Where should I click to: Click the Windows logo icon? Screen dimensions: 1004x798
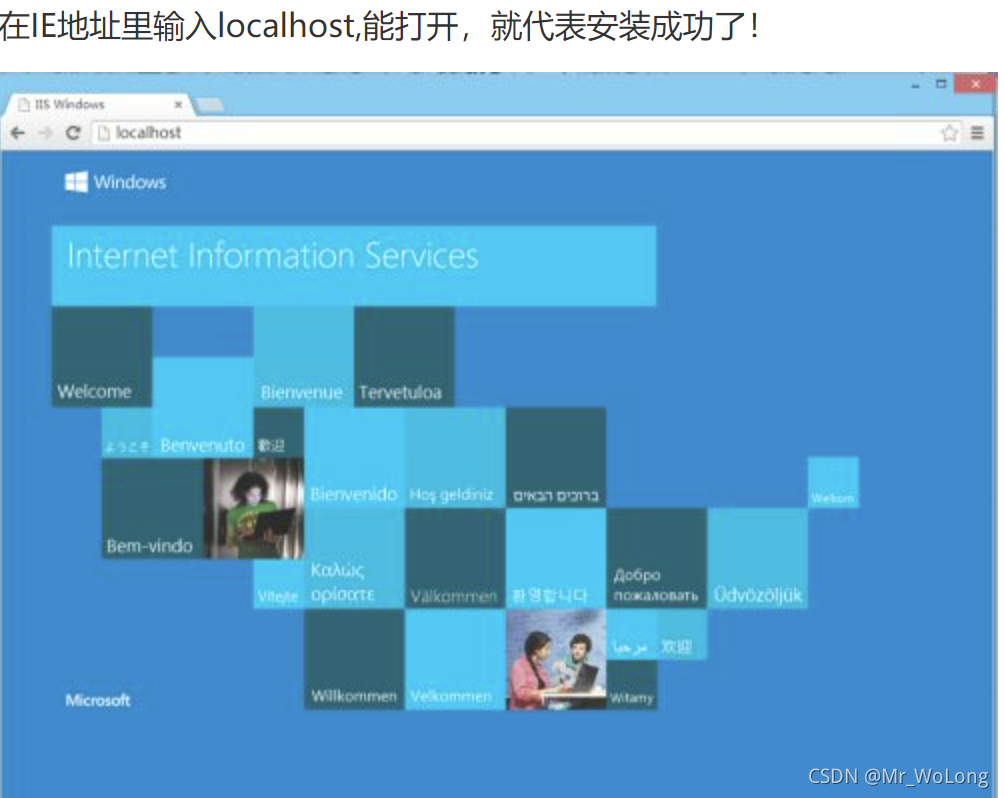[x=76, y=182]
